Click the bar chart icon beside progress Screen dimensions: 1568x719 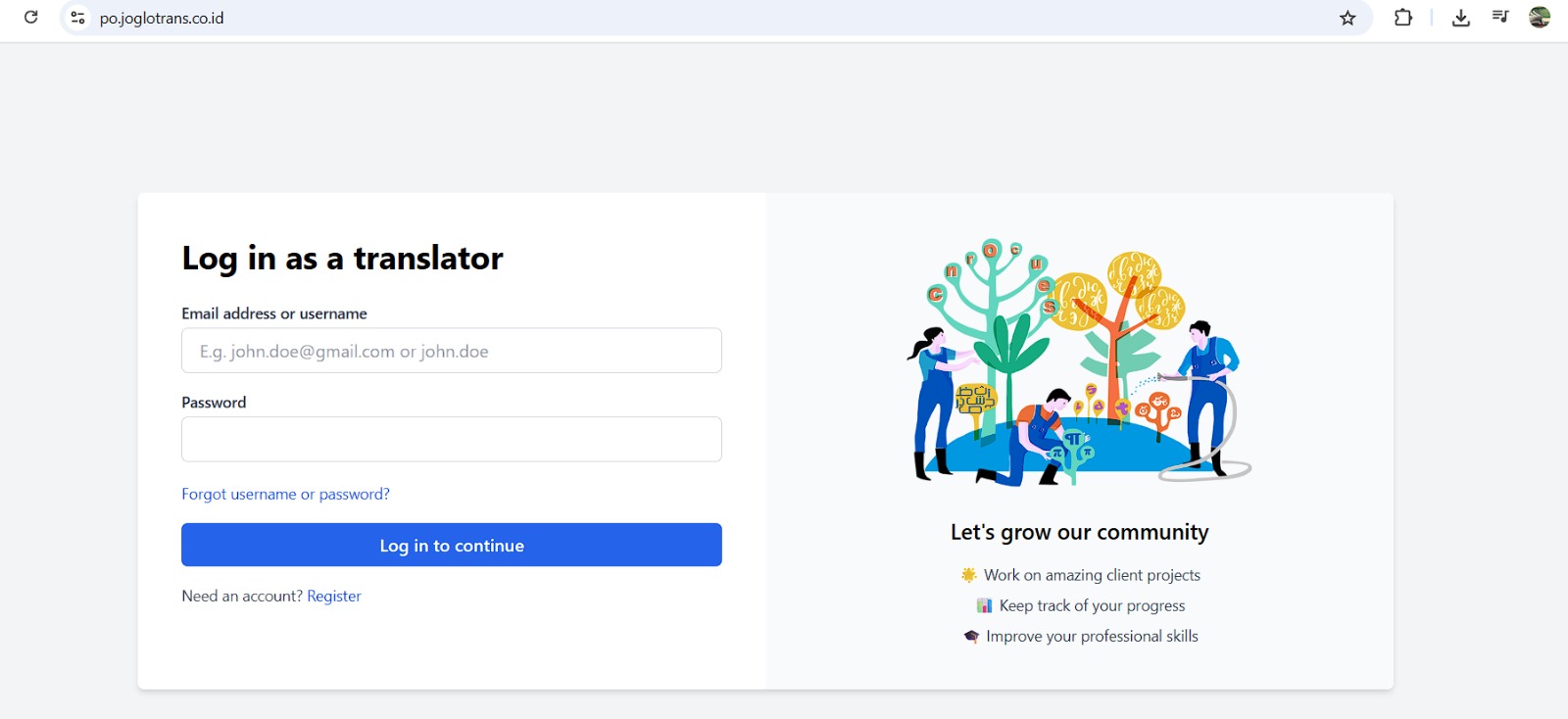click(984, 605)
